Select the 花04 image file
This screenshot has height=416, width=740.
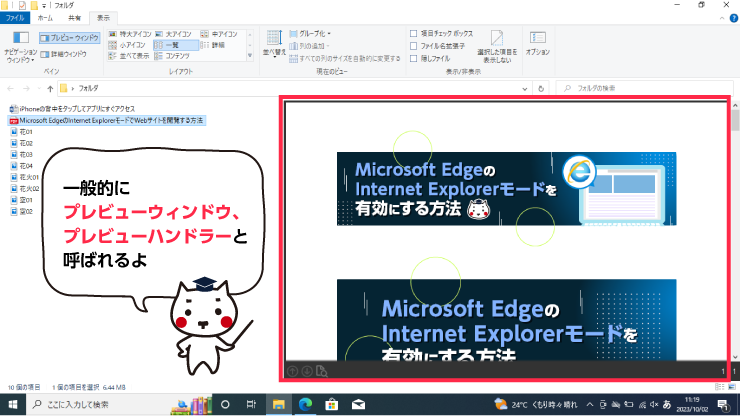[x=22, y=166]
